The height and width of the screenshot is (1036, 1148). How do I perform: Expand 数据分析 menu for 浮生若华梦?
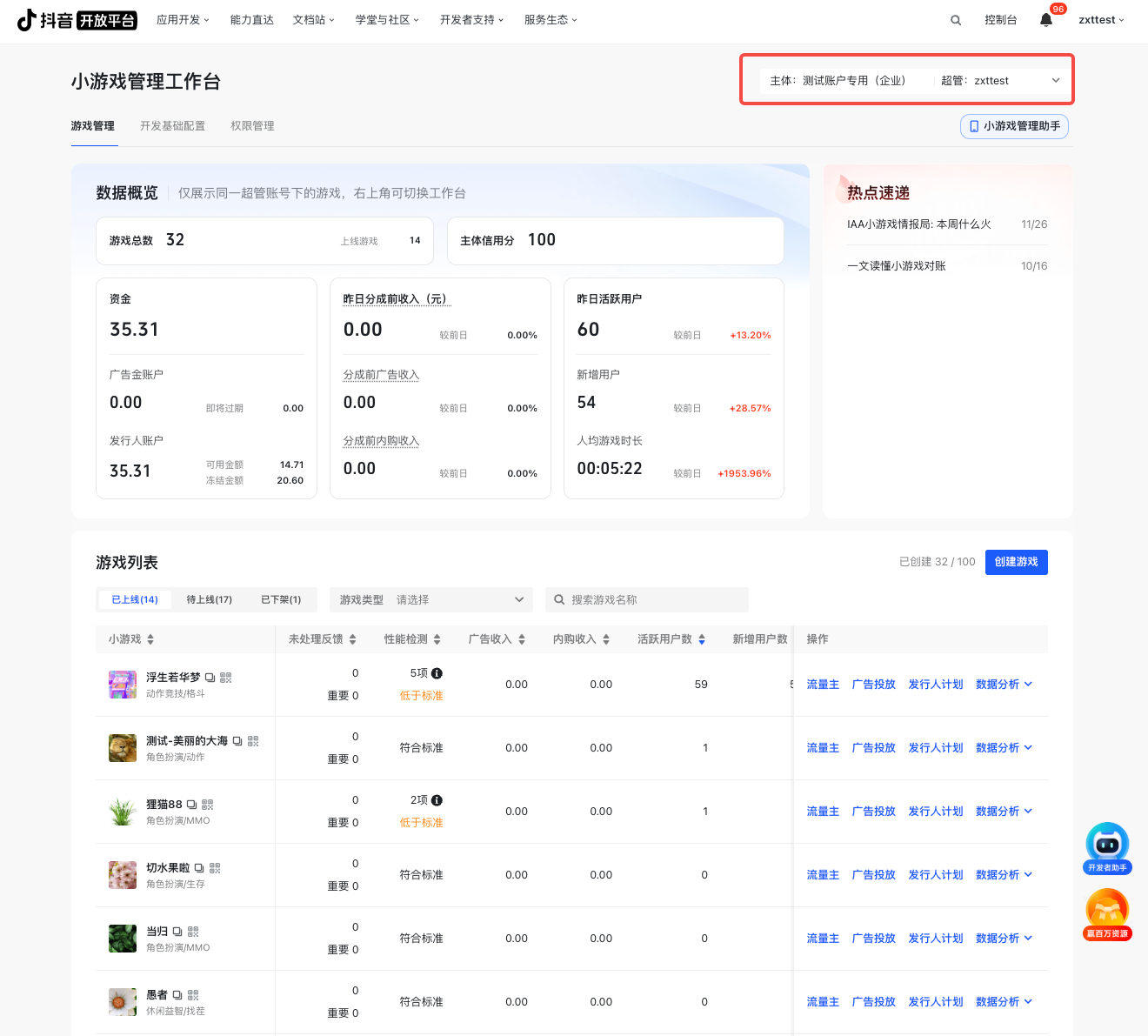coord(1004,685)
